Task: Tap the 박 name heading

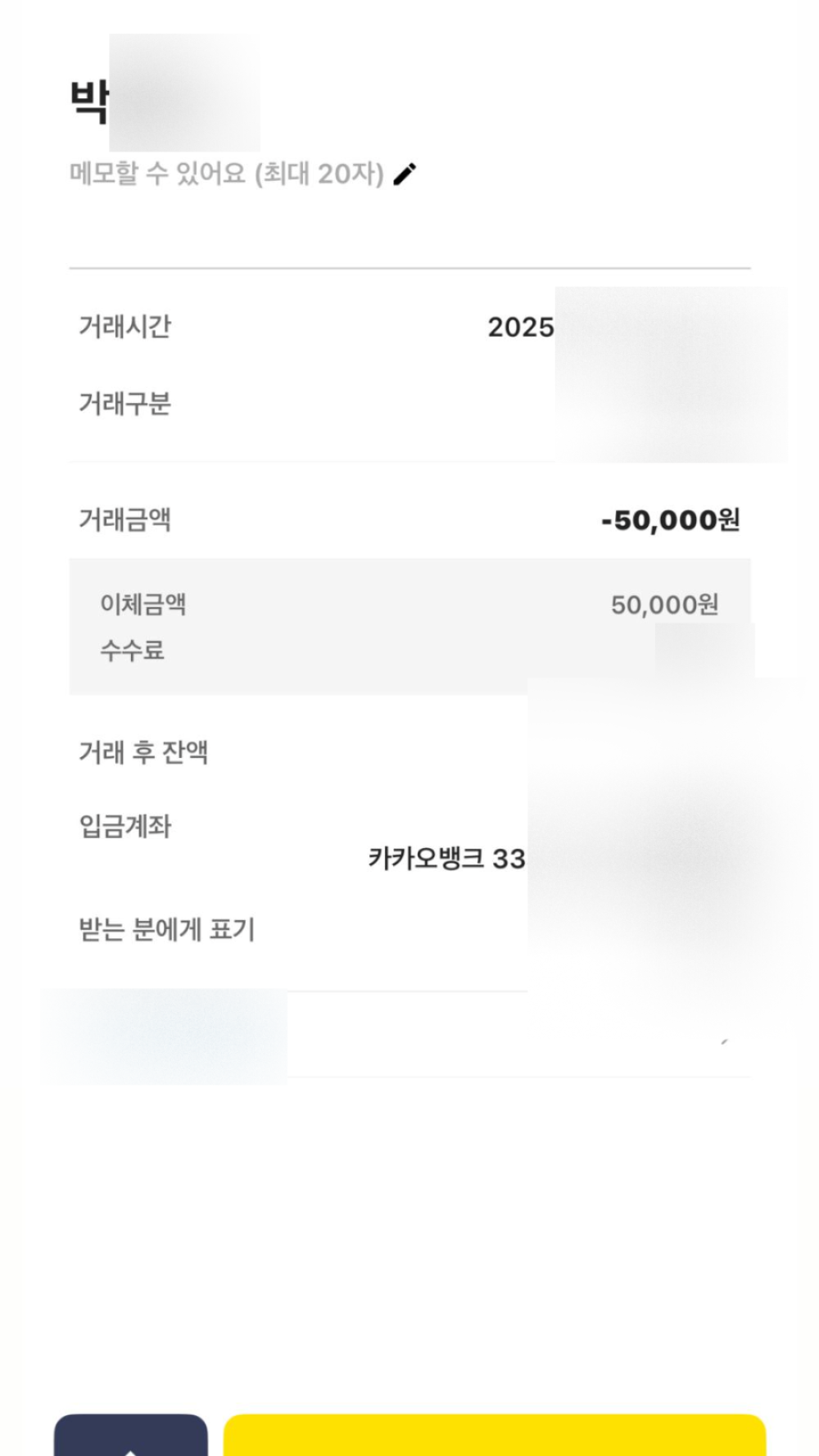Action: 88,102
